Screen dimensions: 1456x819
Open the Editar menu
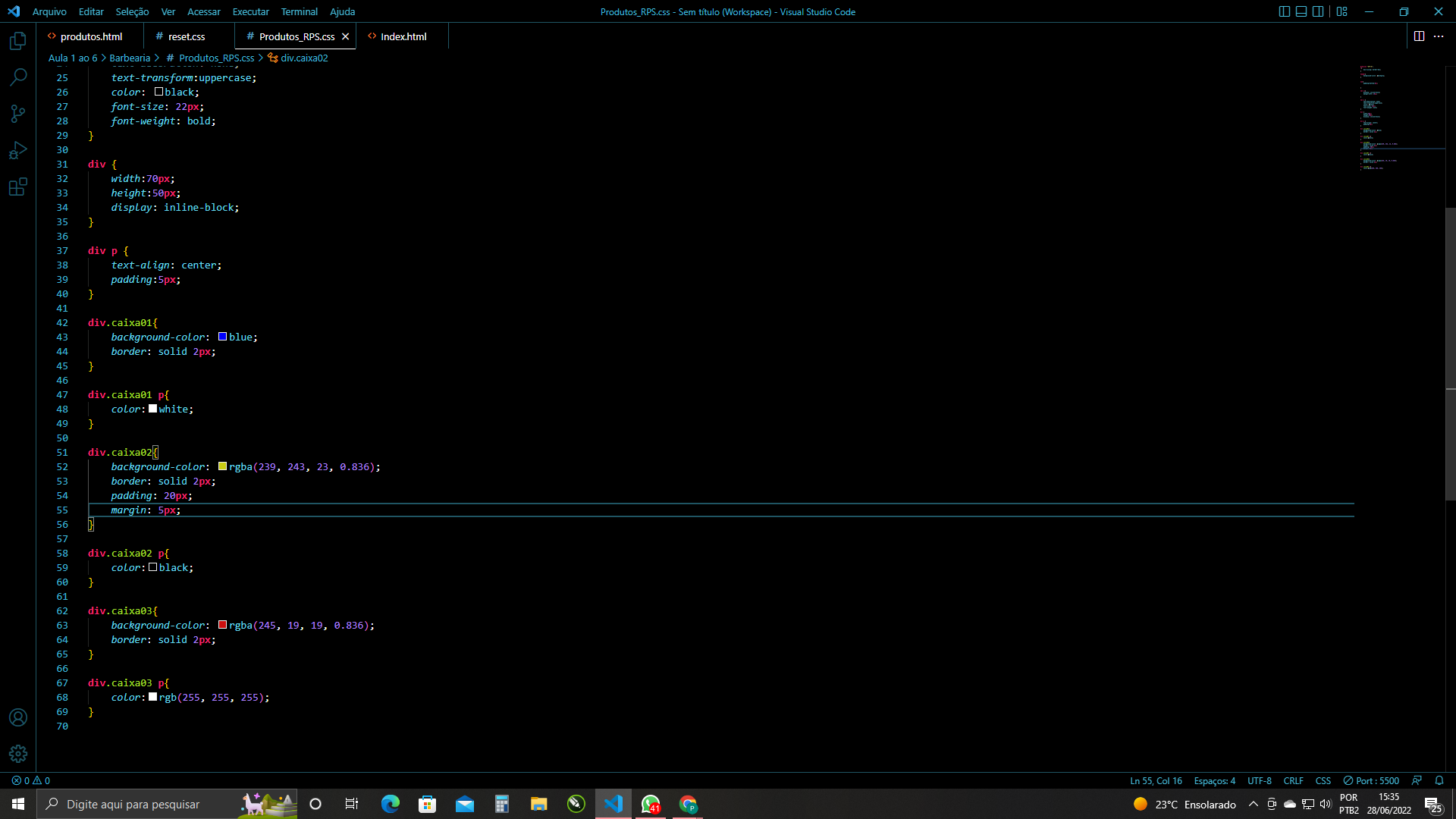coord(91,11)
